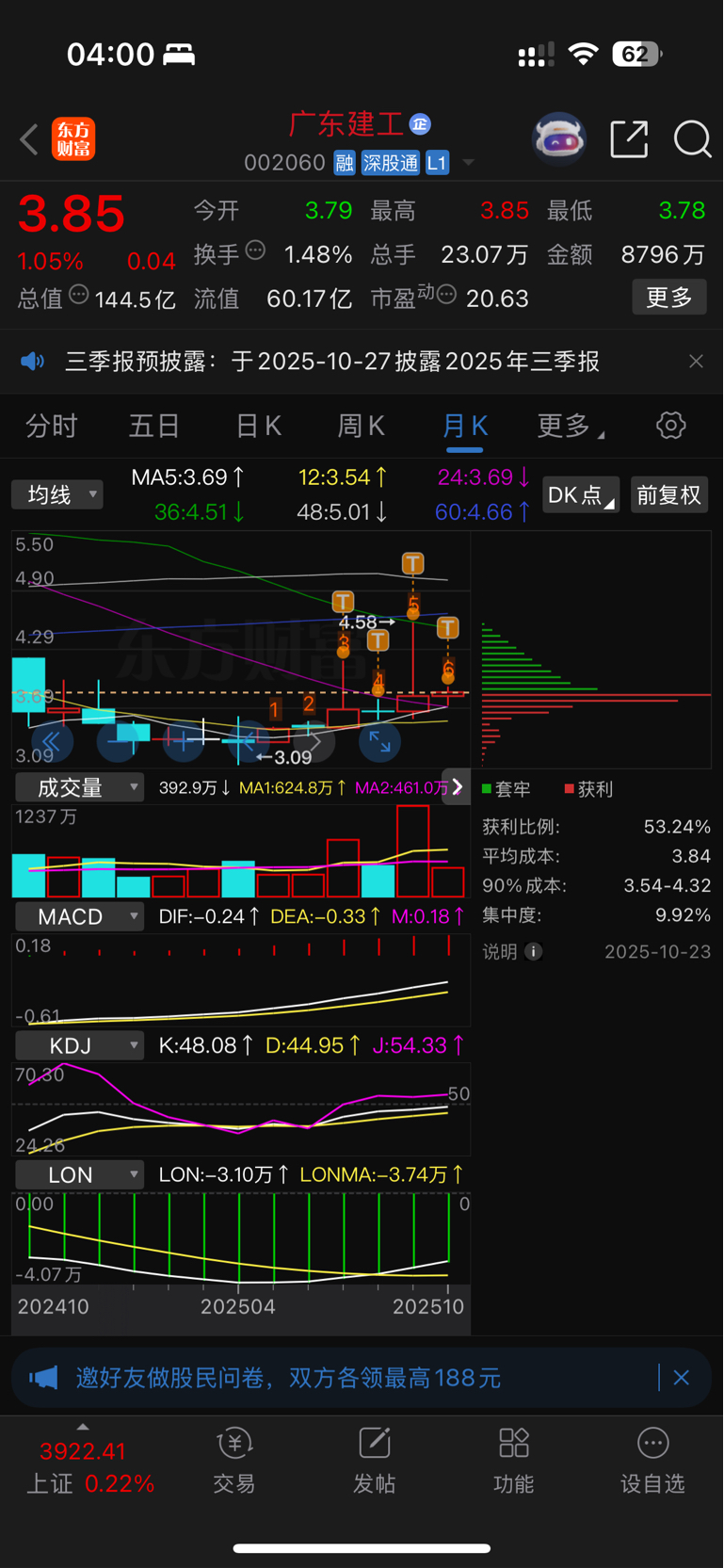
Task: Tap the 套牢 green legend
Action: 507,789
